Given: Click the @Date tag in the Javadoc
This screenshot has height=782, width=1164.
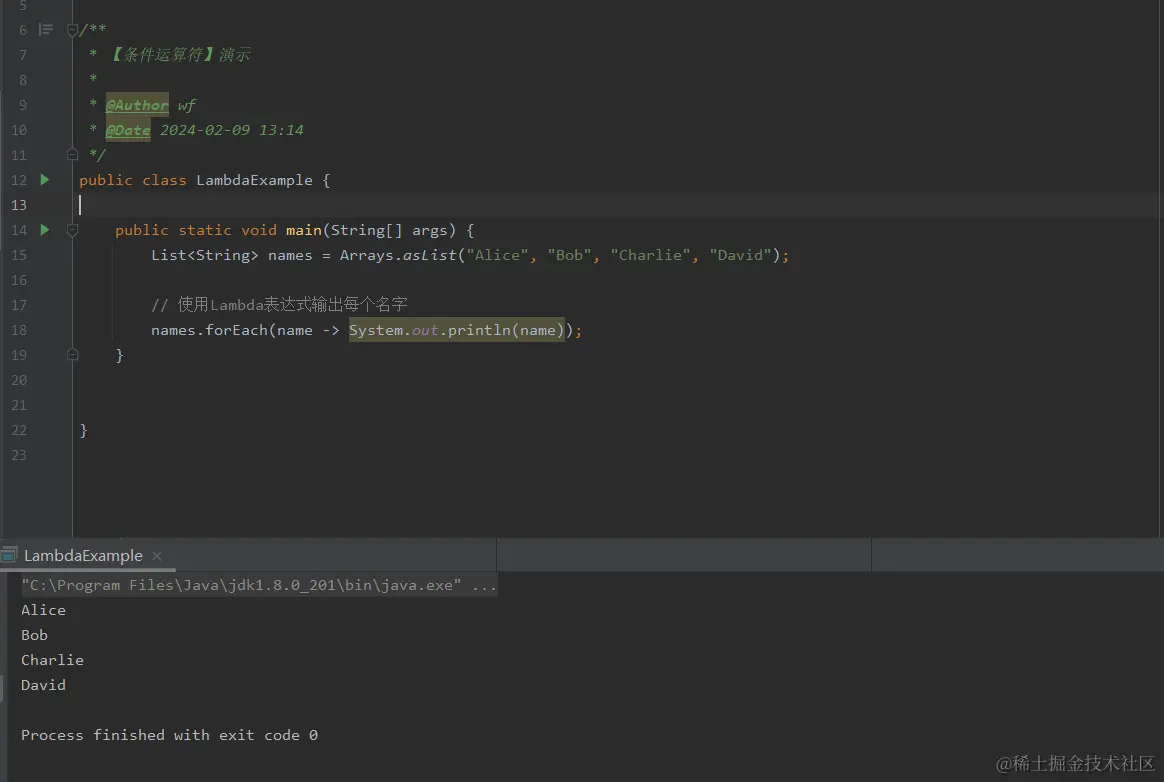Looking at the screenshot, I should (x=128, y=130).
